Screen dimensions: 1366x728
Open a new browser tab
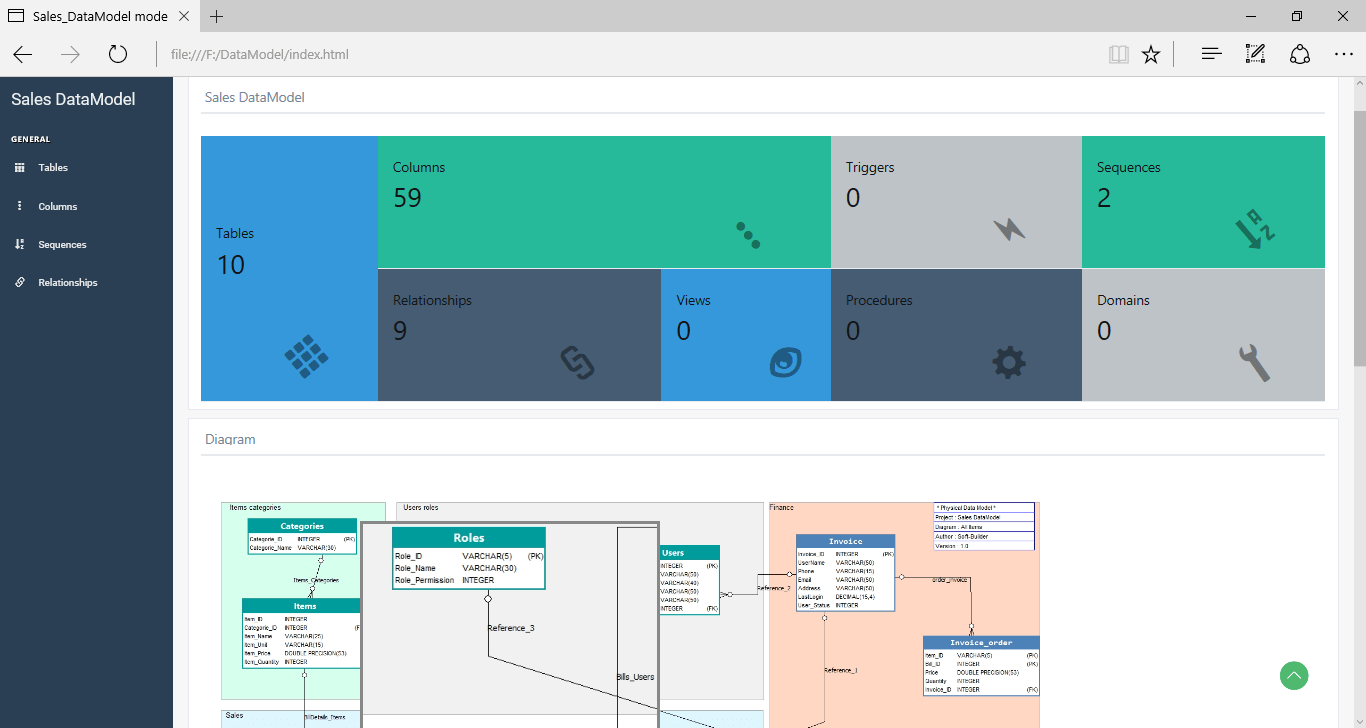point(216,16)
